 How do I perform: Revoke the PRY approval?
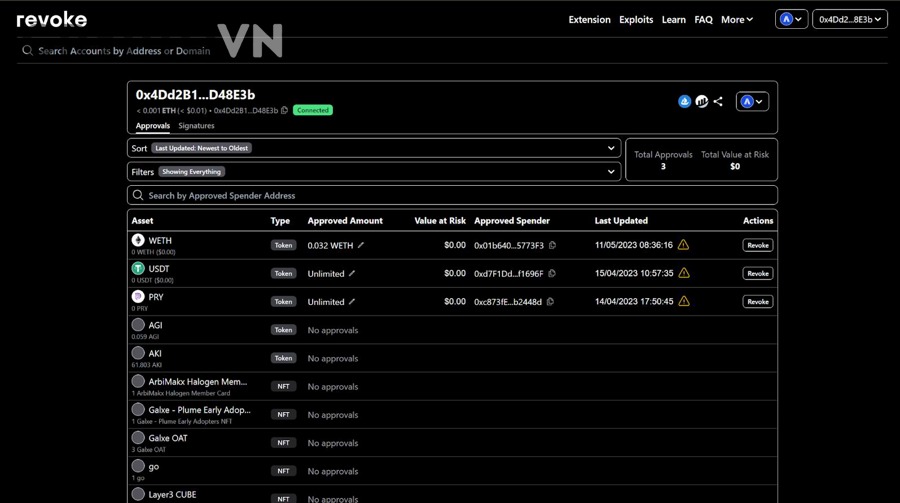[x=758, y=301]
